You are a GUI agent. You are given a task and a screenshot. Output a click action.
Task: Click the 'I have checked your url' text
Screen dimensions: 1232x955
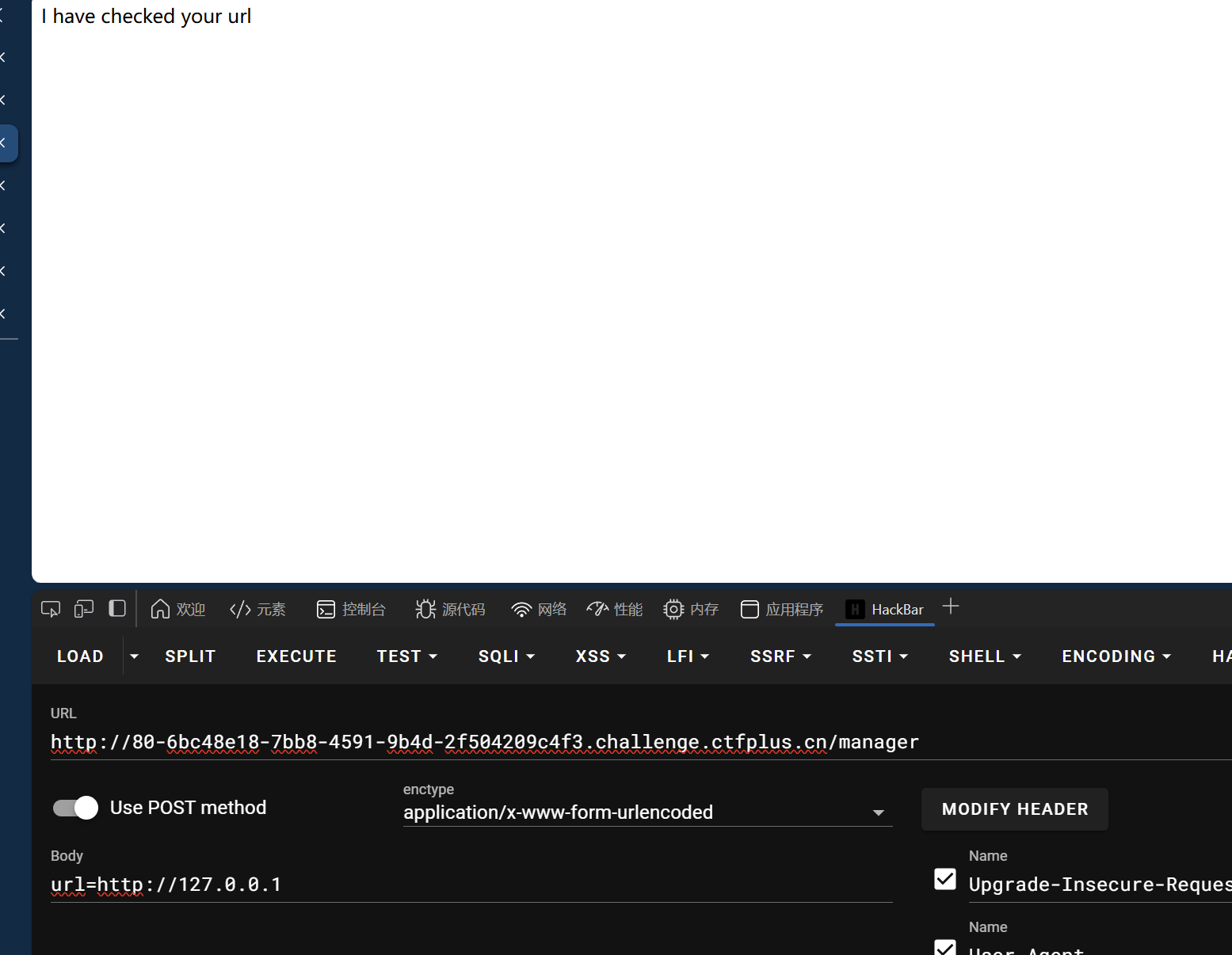click(x=147, y=16)
